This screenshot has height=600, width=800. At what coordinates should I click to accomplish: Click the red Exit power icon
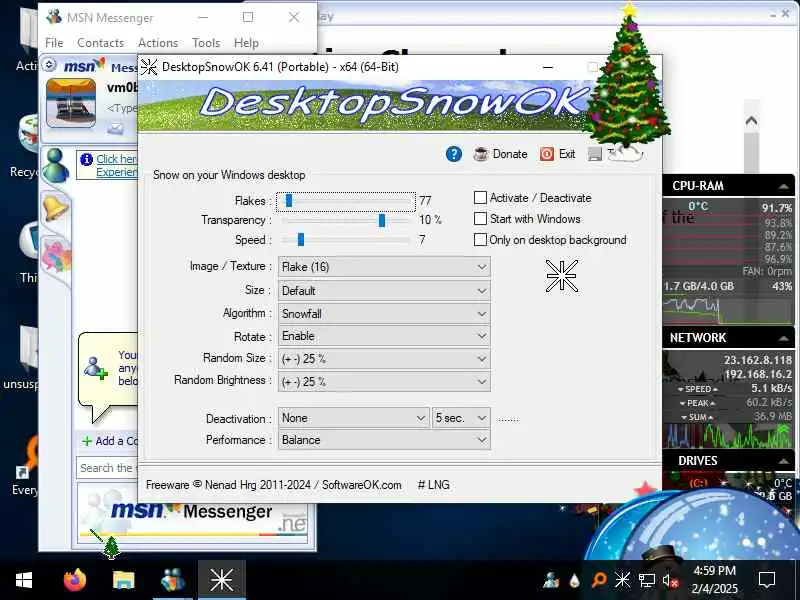[x=547, y=154]
